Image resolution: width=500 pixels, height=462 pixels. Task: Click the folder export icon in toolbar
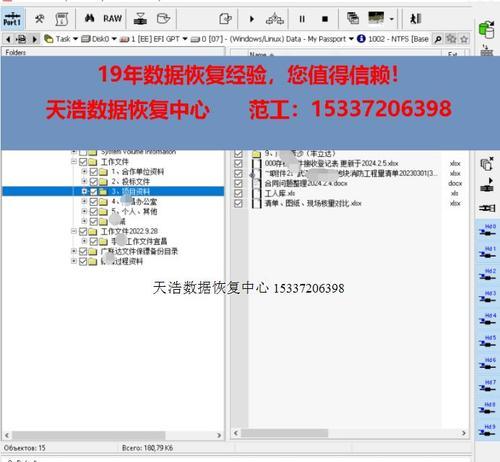click(163, 18)
